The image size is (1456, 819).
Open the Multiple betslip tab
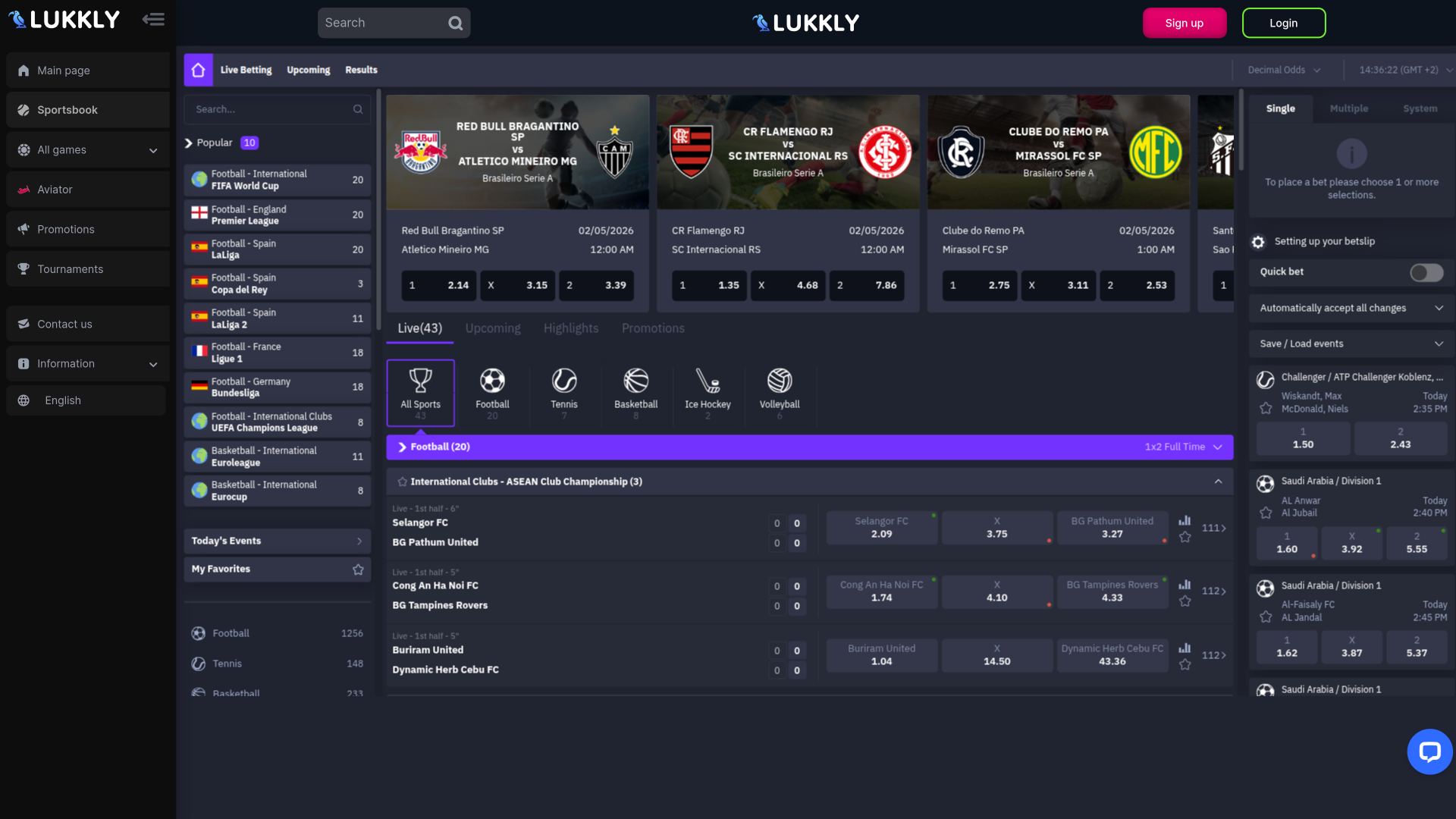tap(1349, 108)
